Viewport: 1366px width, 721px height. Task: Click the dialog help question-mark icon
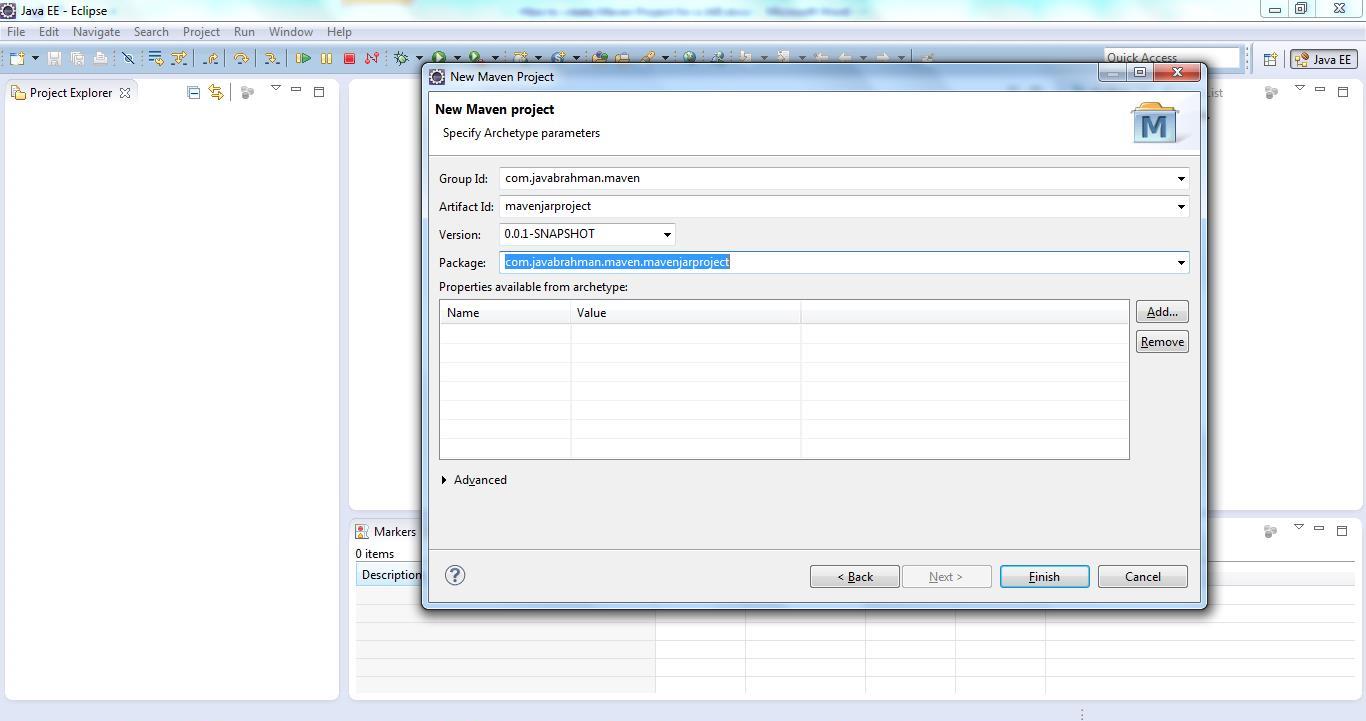tap(455, 575)
